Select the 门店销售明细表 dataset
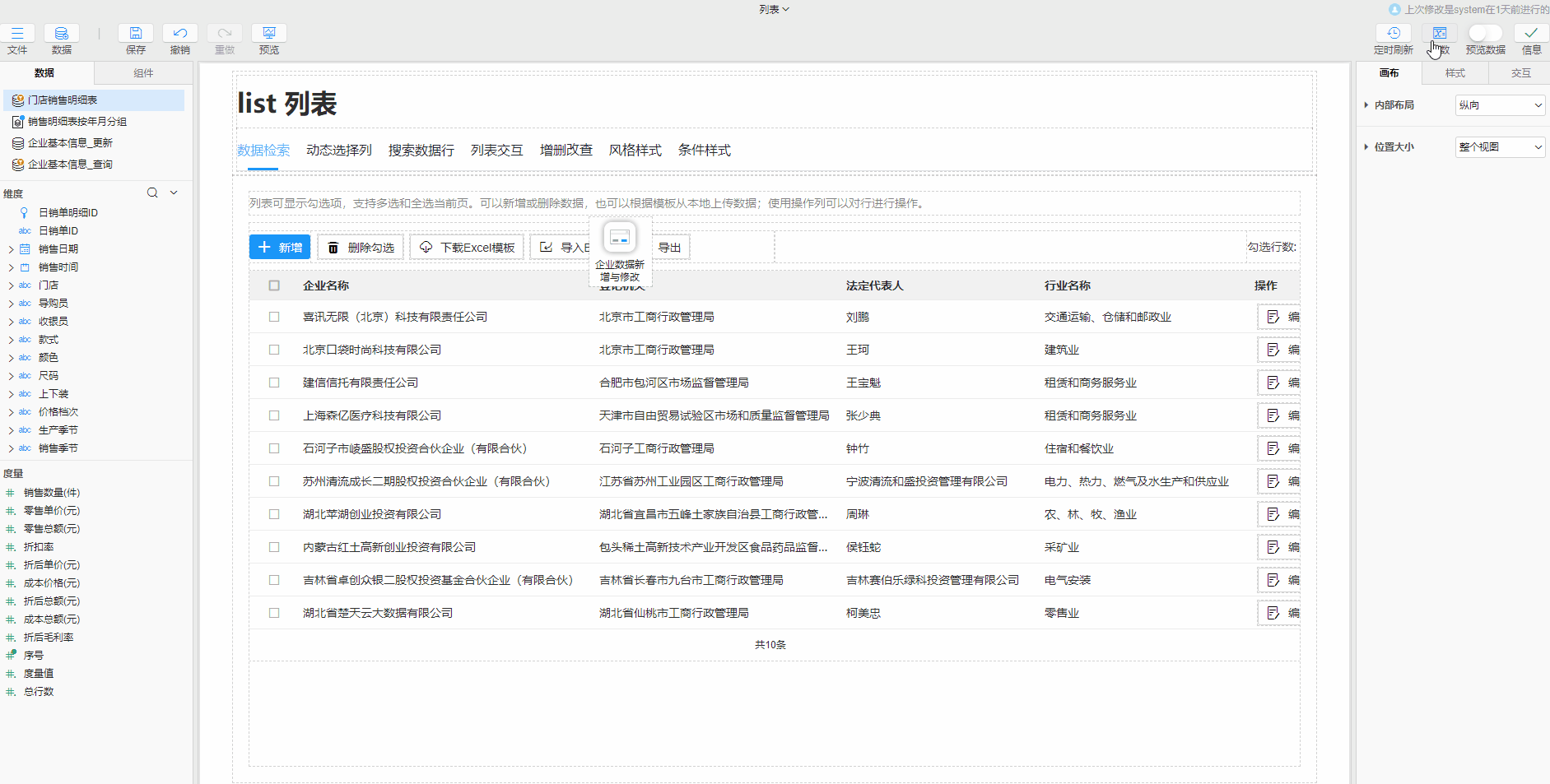Viewport: 1550px width, 784px height. [x=63, y=100]
